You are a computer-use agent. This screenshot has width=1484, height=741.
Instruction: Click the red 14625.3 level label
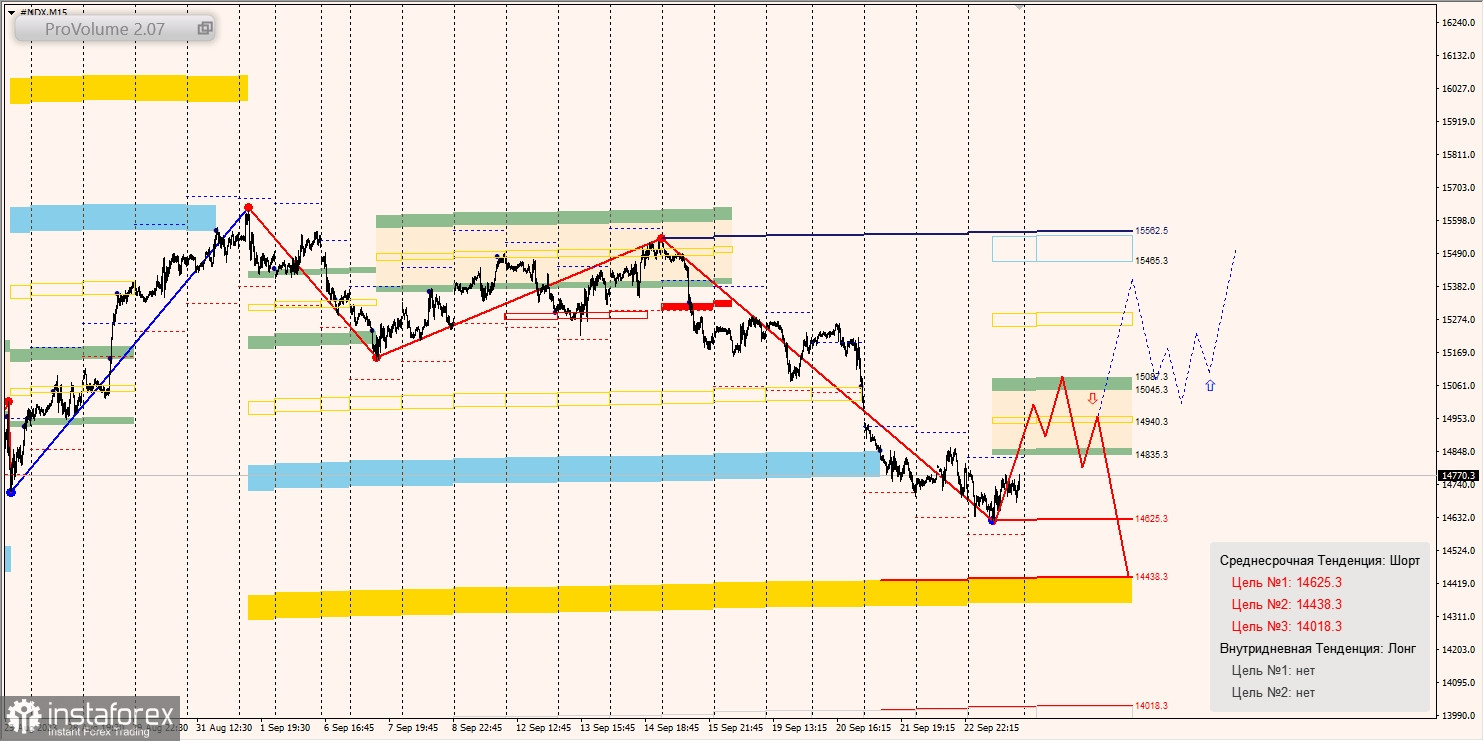click(1152, 519)
